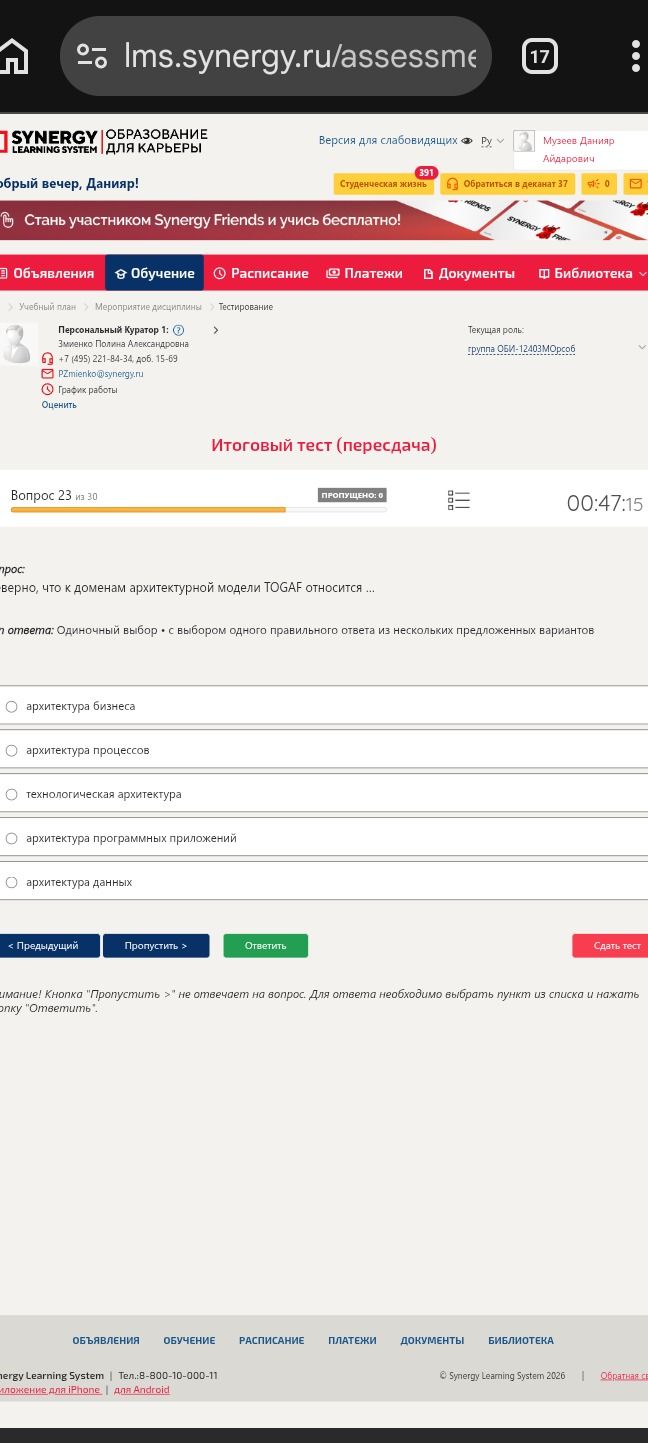This screenshot has height=1443, width=648.
Task: Expand curator details with the chevron arrow
Action: coord(215,330)
